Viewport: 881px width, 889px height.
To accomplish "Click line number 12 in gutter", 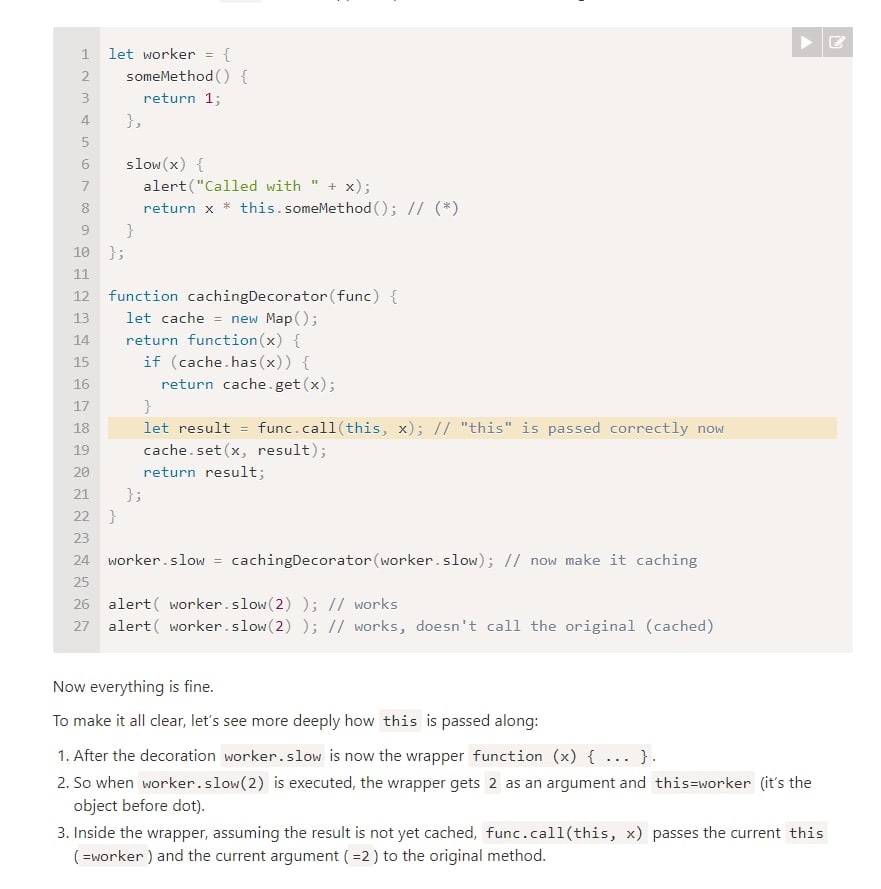I will tap(82, 297).
